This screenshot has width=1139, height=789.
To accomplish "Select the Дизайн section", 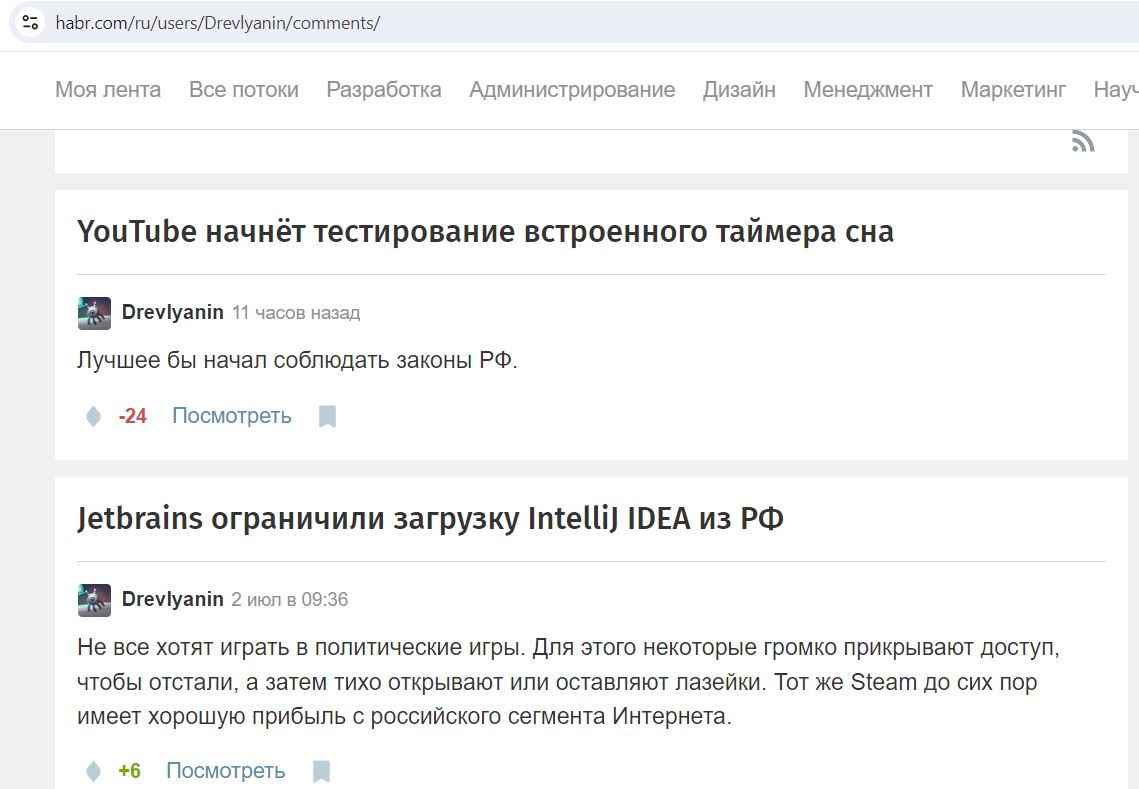I will (739, 89).
